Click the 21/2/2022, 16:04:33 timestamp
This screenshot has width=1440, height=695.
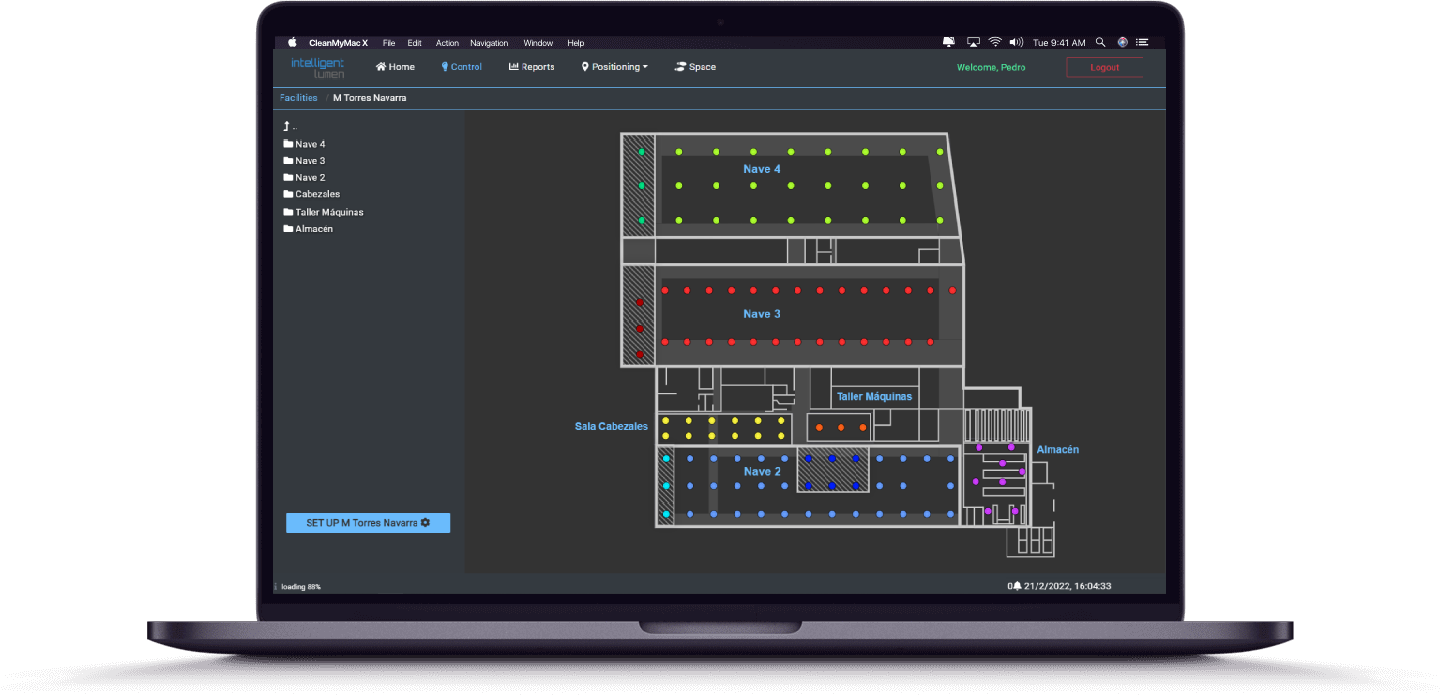click(1068, 586)
